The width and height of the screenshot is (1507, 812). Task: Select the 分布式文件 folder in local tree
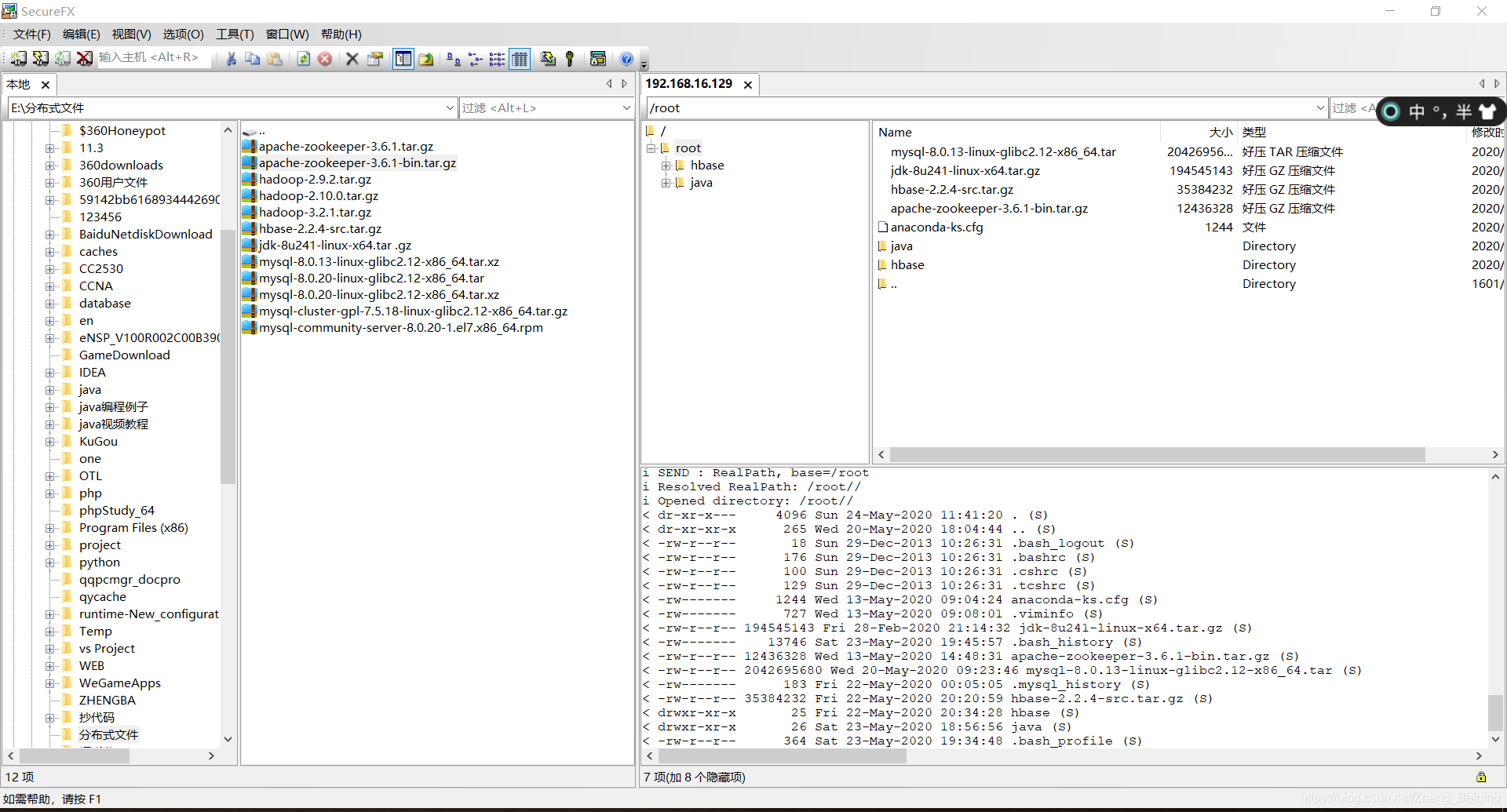(108, 735)
